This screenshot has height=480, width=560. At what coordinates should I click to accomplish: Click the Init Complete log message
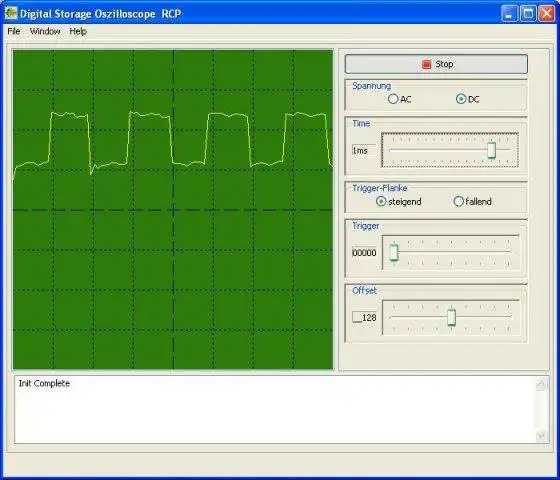[44, 384]
